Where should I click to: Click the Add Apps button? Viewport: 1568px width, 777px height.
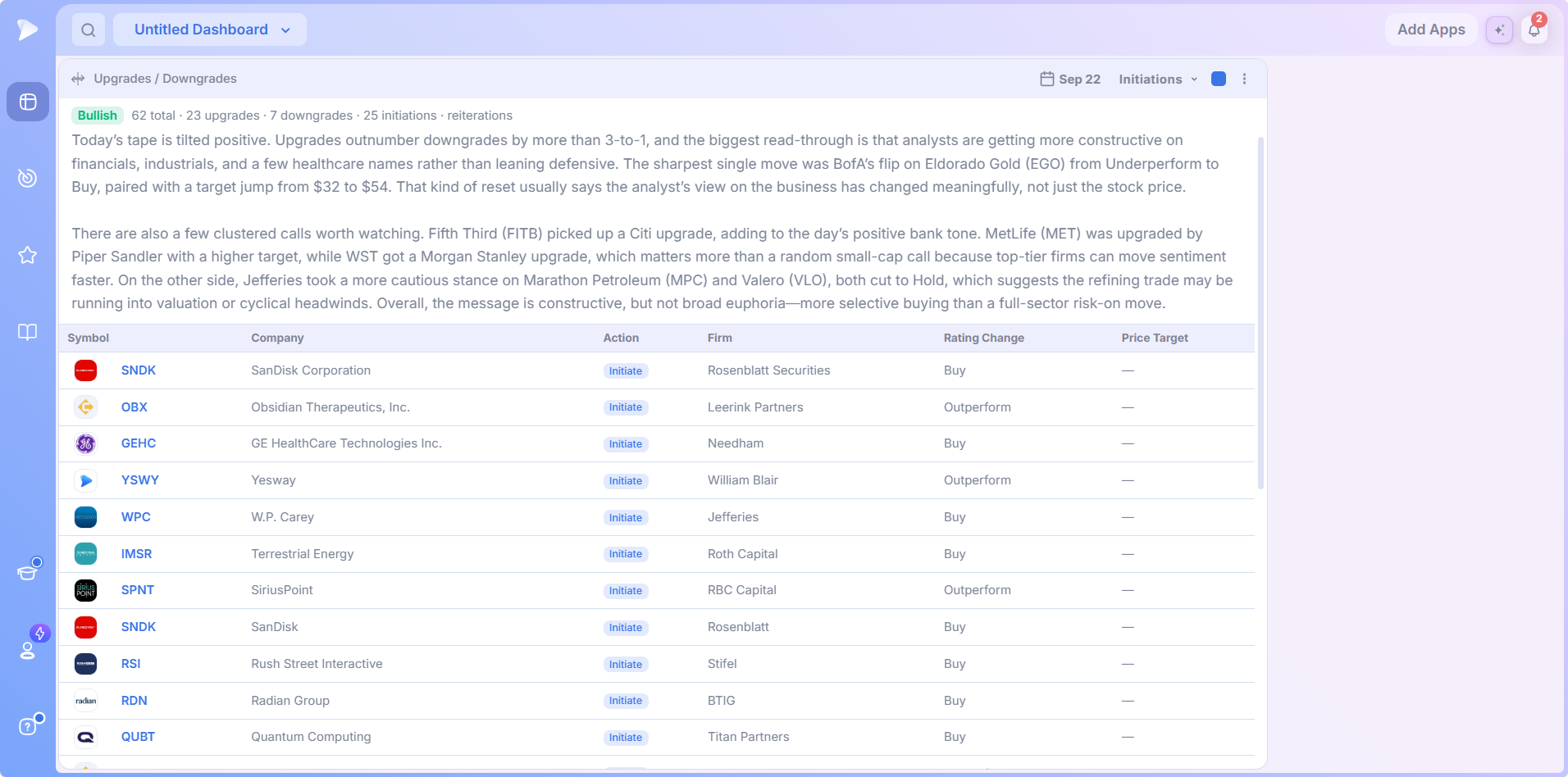(x=1431, y=30)
